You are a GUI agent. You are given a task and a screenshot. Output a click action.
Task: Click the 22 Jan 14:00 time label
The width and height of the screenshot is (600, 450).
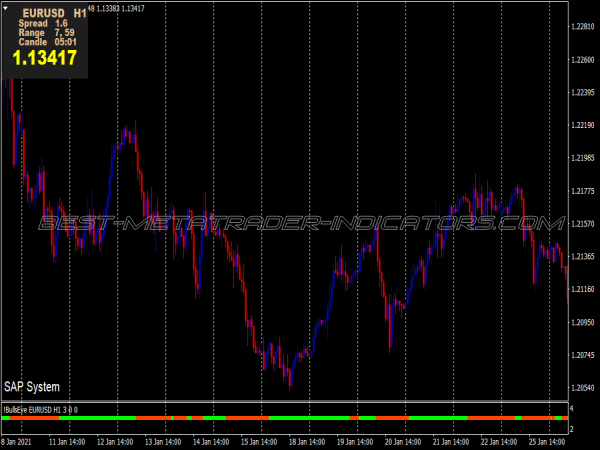499,442
